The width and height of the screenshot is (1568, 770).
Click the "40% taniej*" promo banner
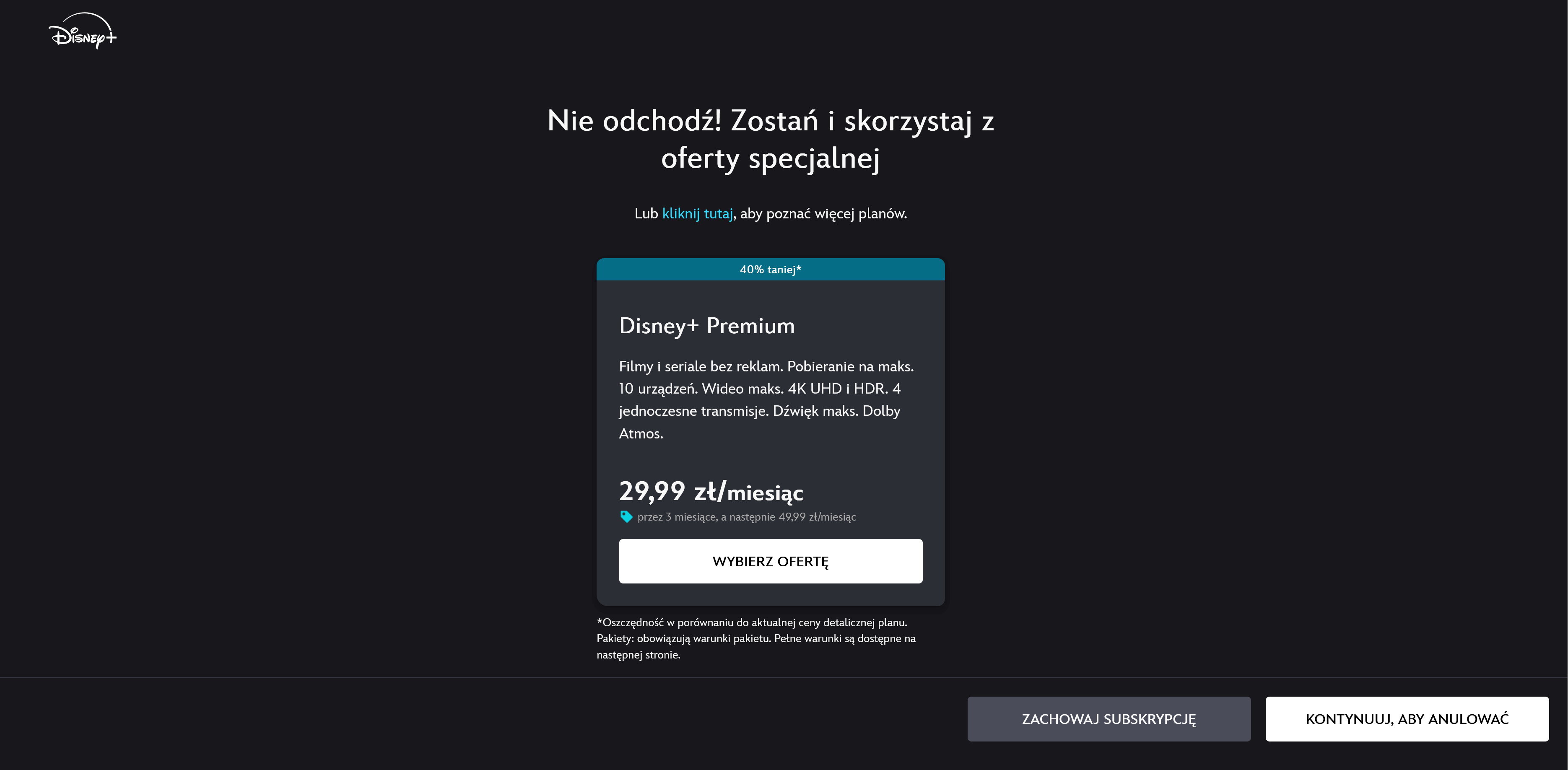pyautogui.click(x=770, y=269)
